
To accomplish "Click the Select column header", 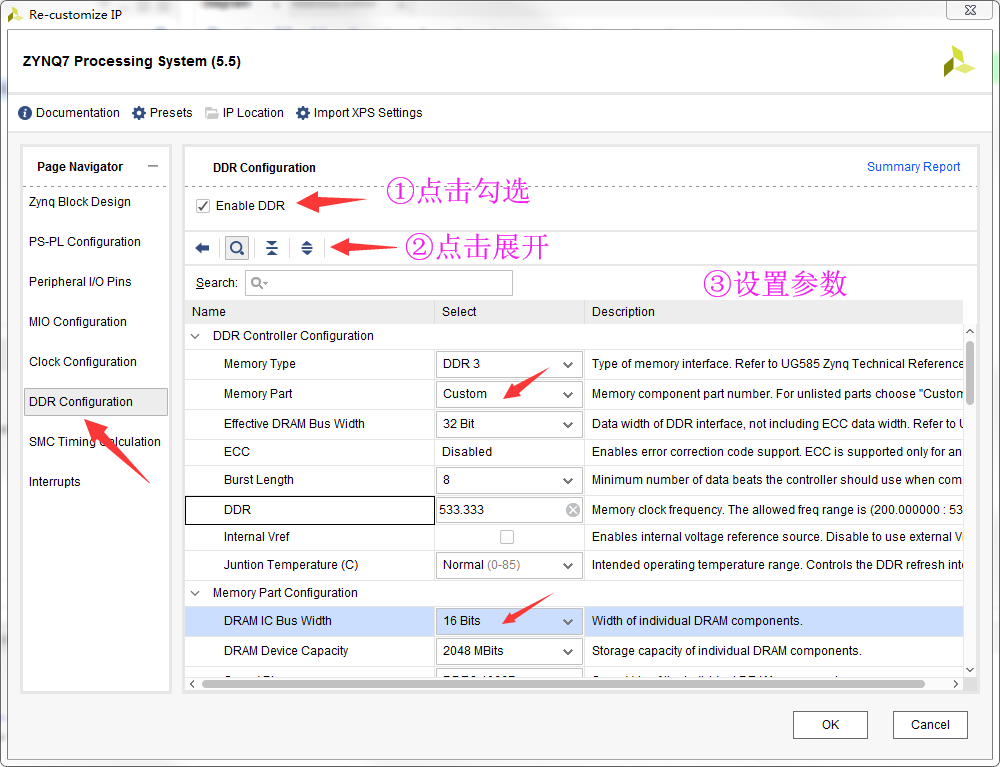I will pyautogui.click(x=510, y=312).
